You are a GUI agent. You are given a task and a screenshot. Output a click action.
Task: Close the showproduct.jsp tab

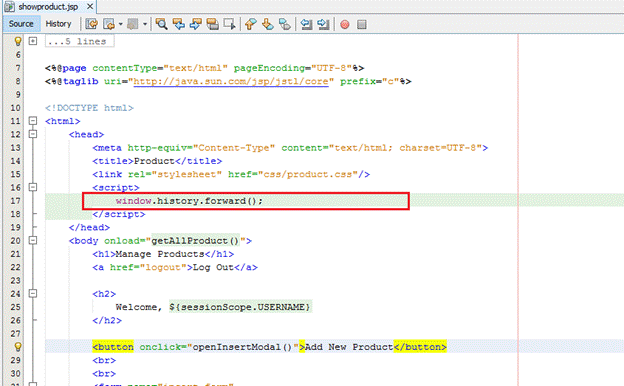click(90, 6)
